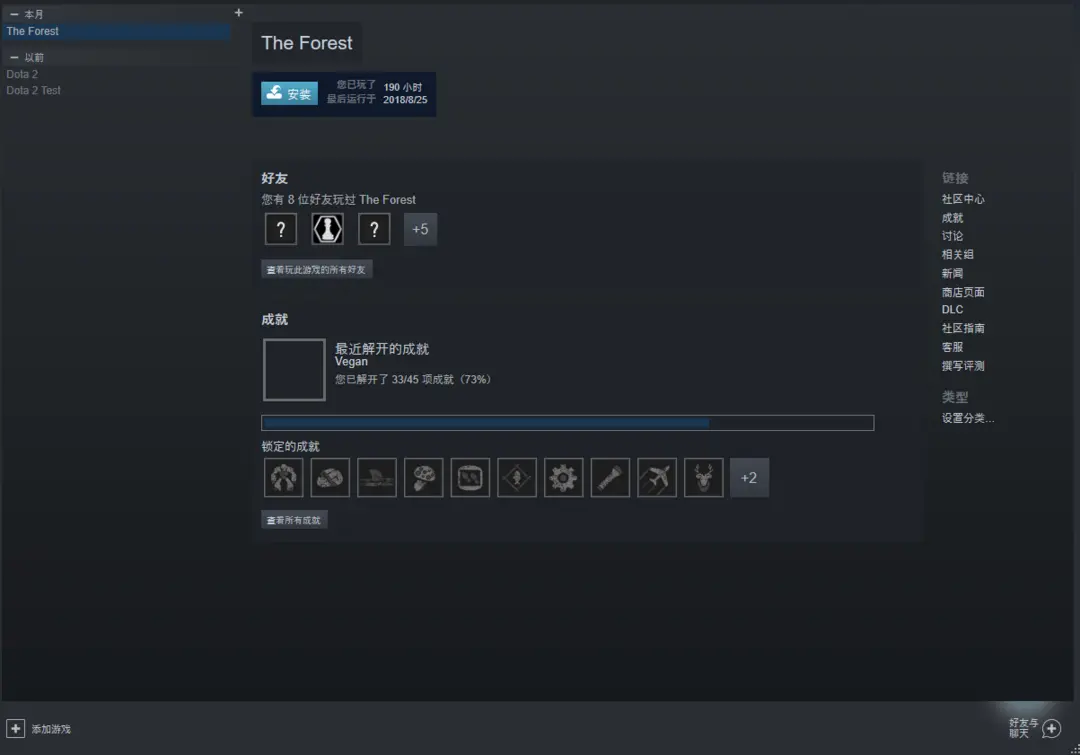The height and width of the screenshot is (755, 1080).
Task: Open the 相关组 link
Action: (x=957, y=254)
